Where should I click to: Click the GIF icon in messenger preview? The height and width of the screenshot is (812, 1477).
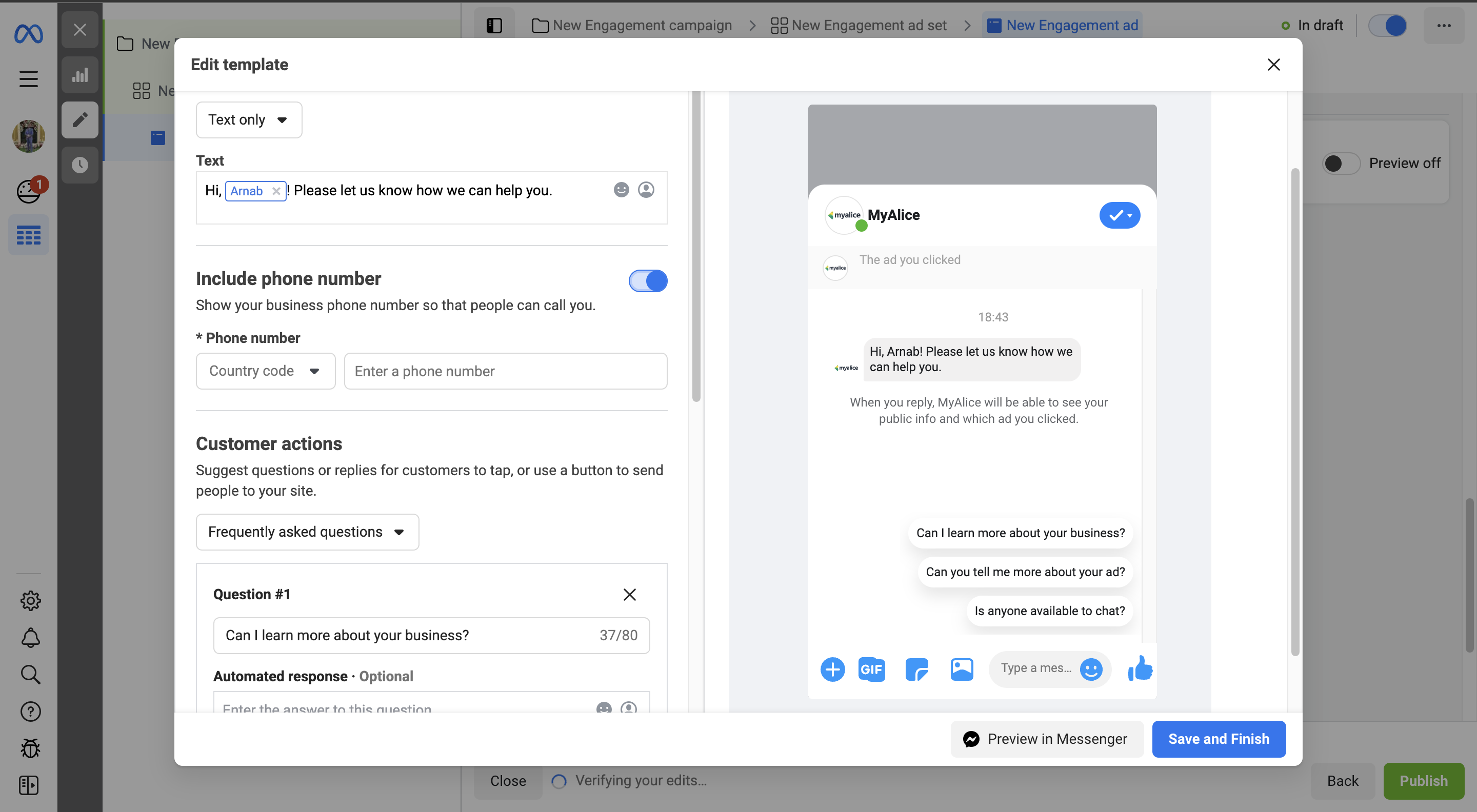pos(871,669)
